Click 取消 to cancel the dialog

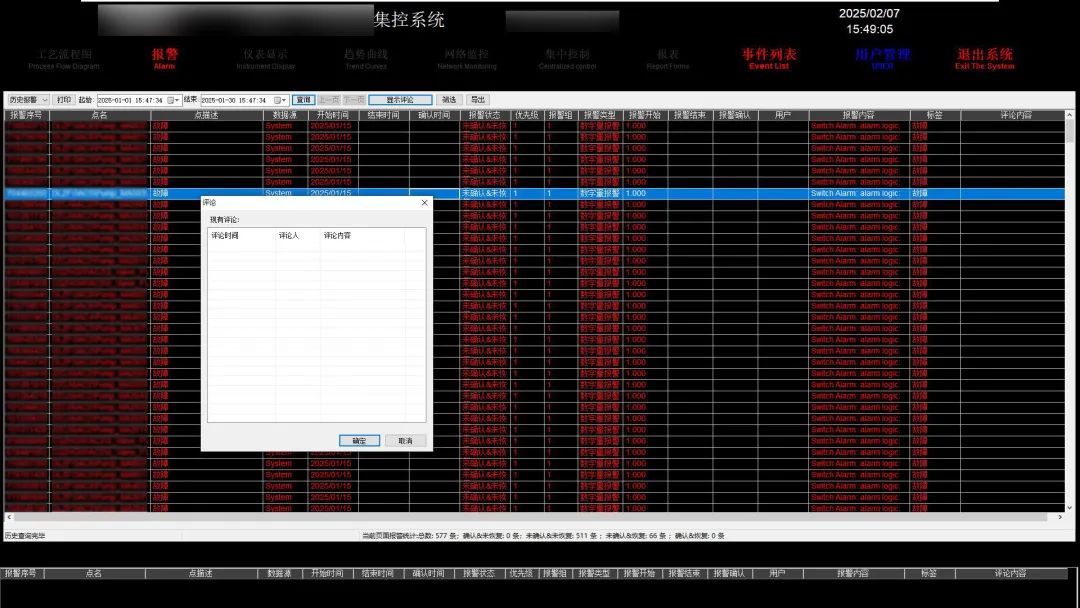tap(405, 441)
